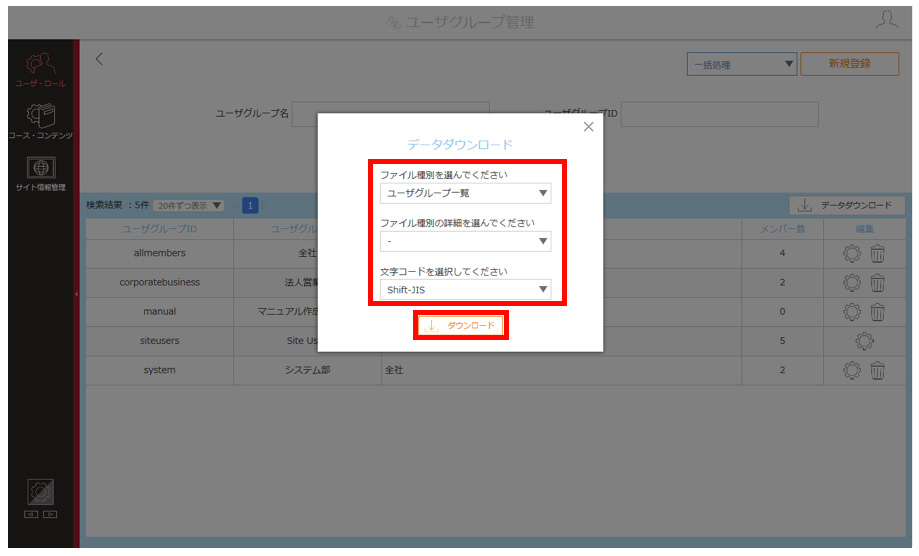Screen dimensions: 919x556
Task: Click the ダウンロード button in the dialog
Action: (461, 325)
